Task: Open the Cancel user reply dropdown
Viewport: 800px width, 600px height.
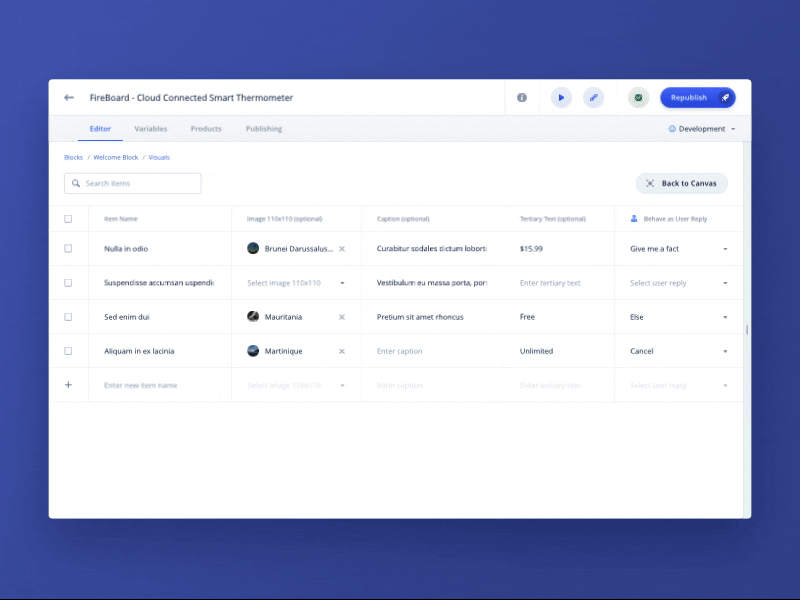Action: (679, 351)
